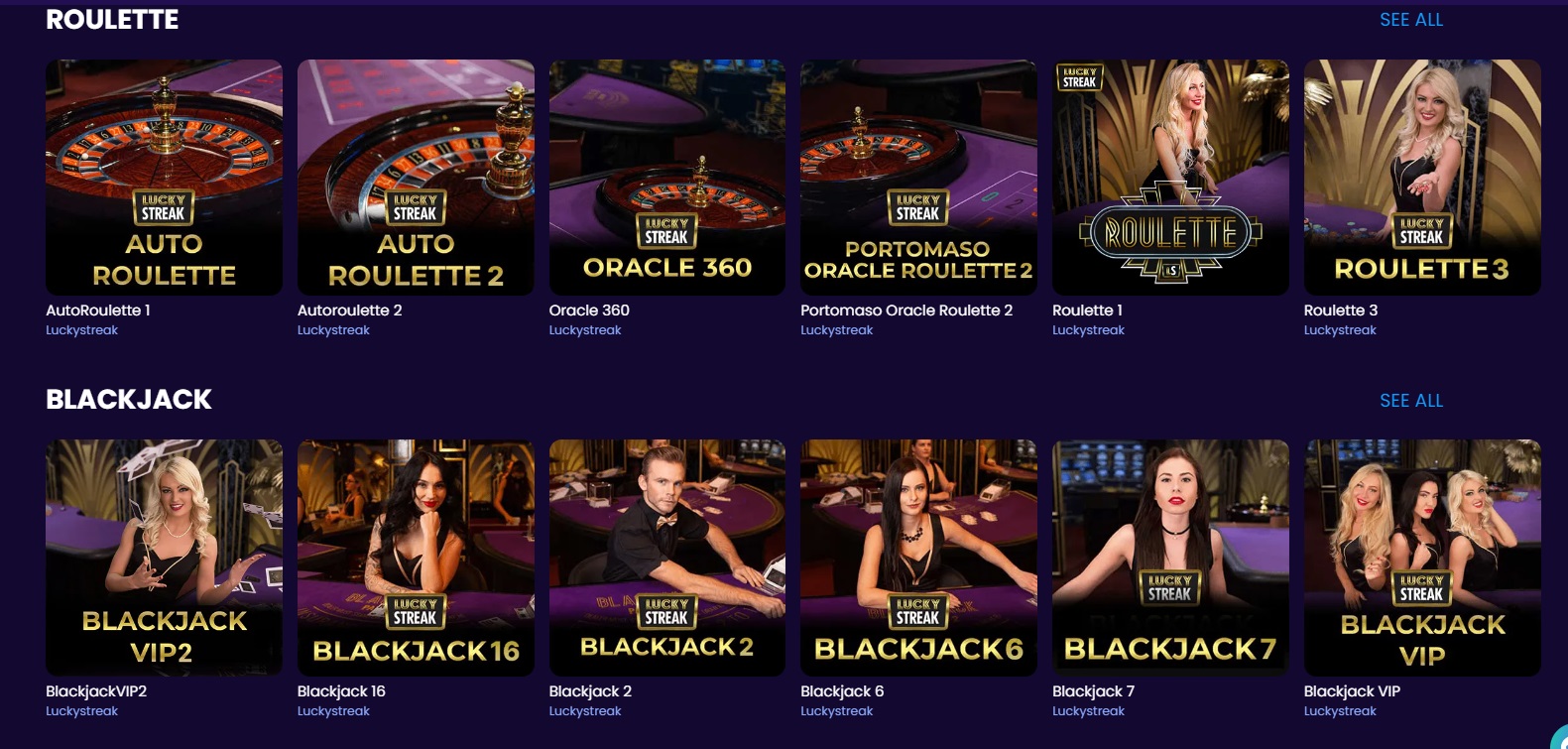The height and width of the screenshot is (749, 1568).
Task: Open the Blackjack VIP three-dealer thumbnail
Action: [x=1422, y=558]
